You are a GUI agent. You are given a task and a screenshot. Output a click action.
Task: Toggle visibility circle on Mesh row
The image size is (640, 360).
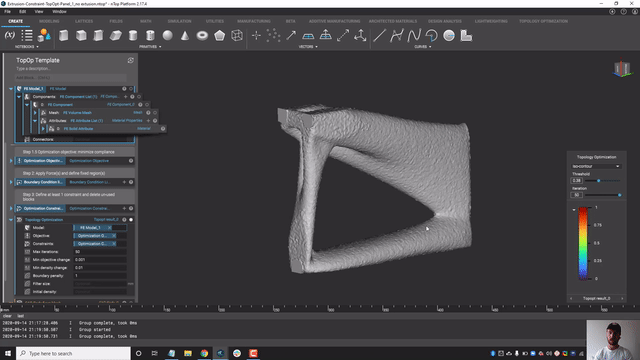click(x=155, y=113)
